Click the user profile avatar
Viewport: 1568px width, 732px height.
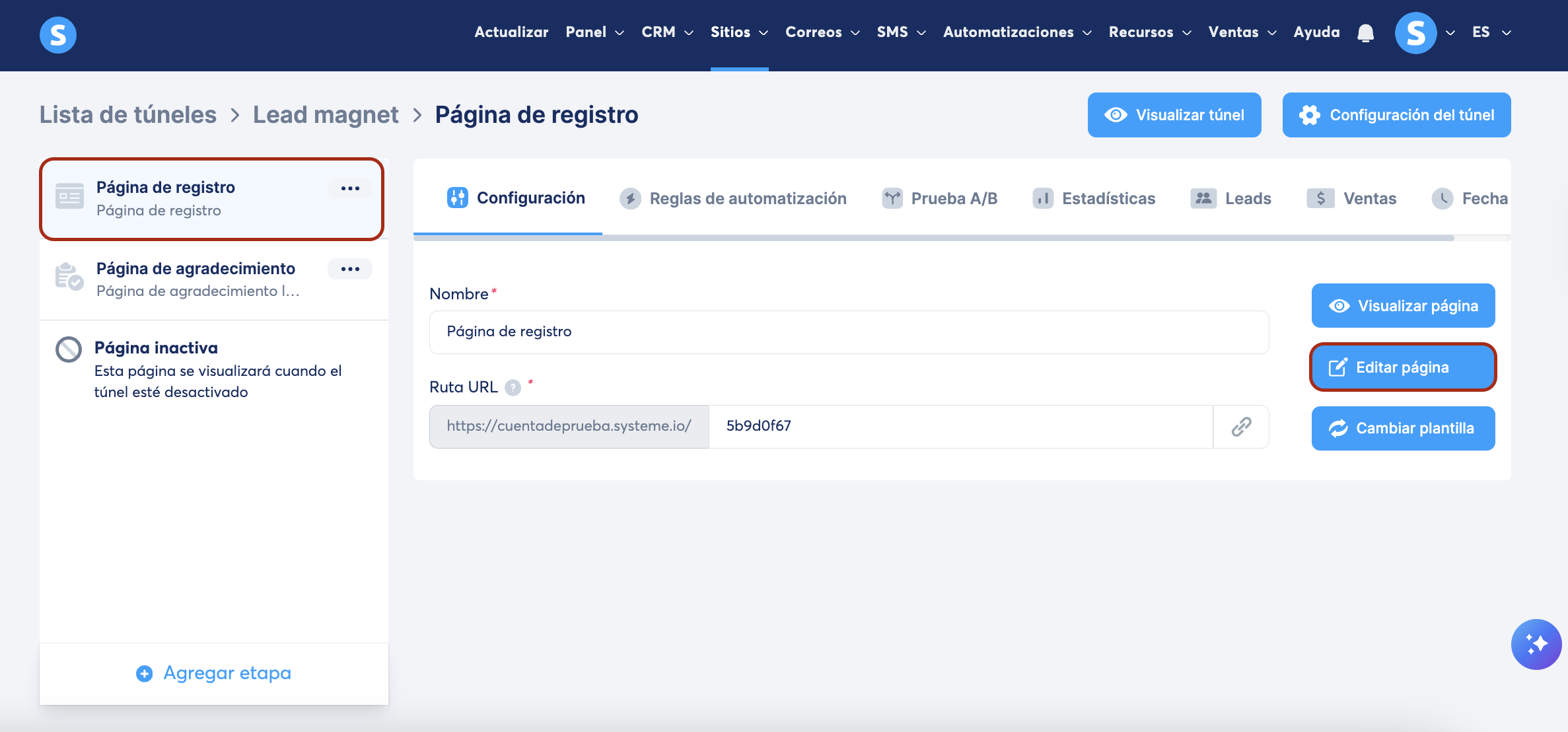pos(1415,33)
